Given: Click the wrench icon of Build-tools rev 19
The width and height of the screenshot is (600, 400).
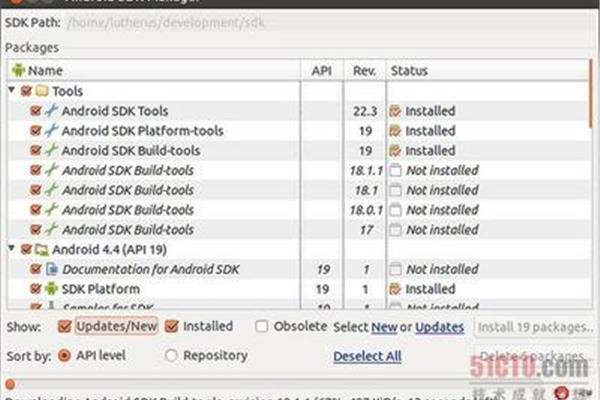Looking at the screenshot, I should pos(51,150).
